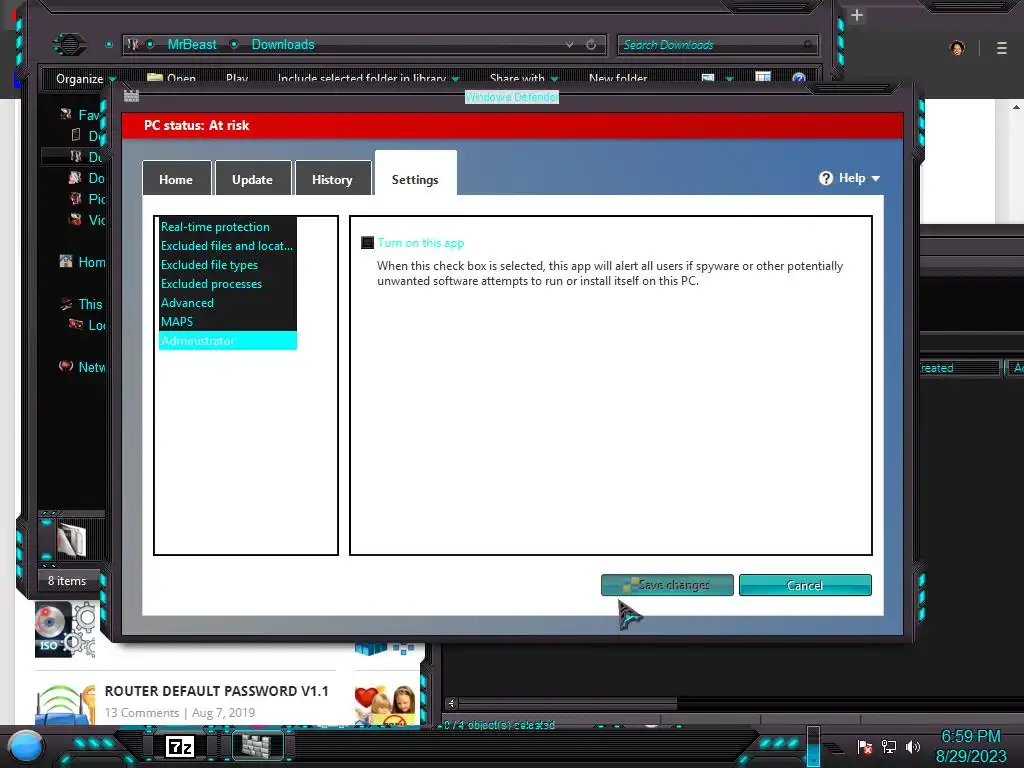The width and height of the screenshot is (1024, 768).
Task: Open a new browser tab with plus
Action: coord(857,15)
